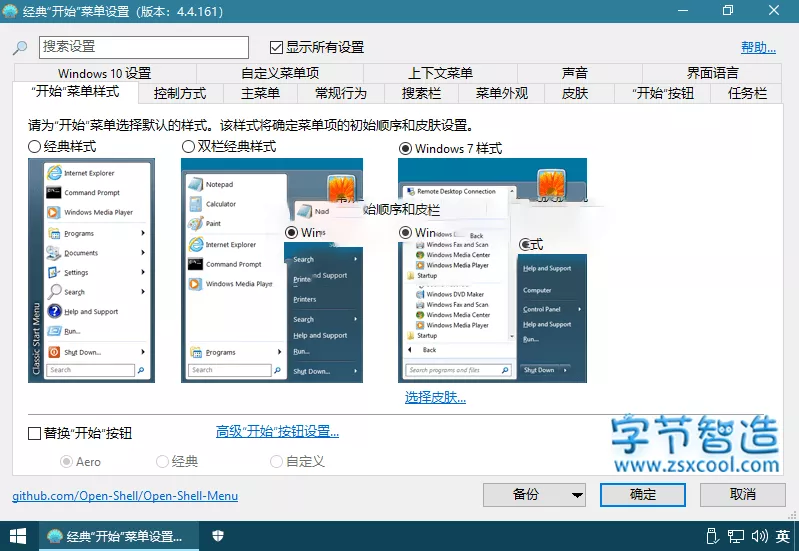Expand the 备份 dropdown arrow
799x551 pixels.
pos(577,495)
